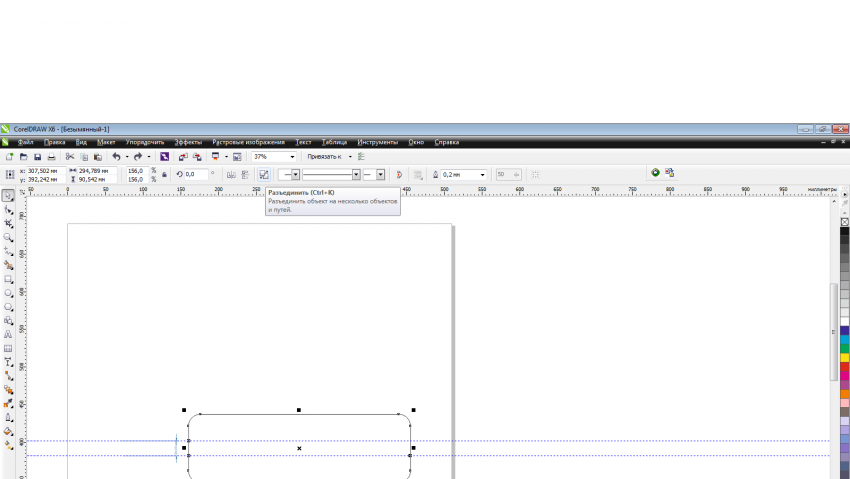Select the Rectangle tool
850x479 pixels.
(9, 280)
